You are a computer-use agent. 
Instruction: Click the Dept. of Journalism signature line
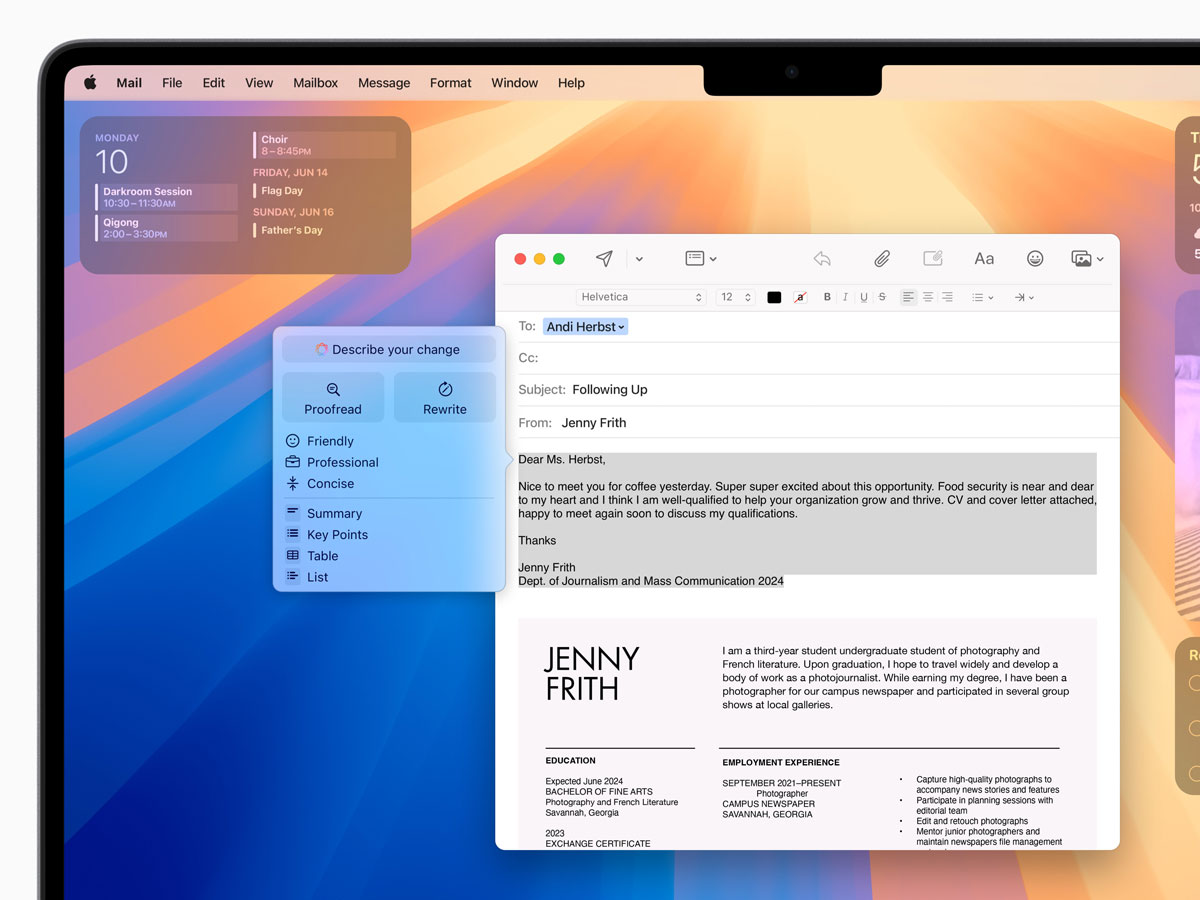[x=651, y=581]
